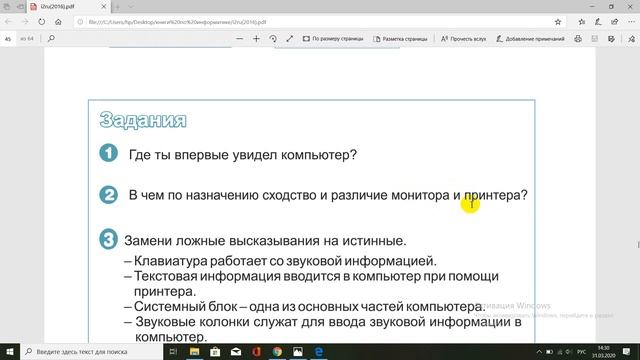640x360 pixels.
Task: Rotate the PDF page
Action: pos(273,39)
